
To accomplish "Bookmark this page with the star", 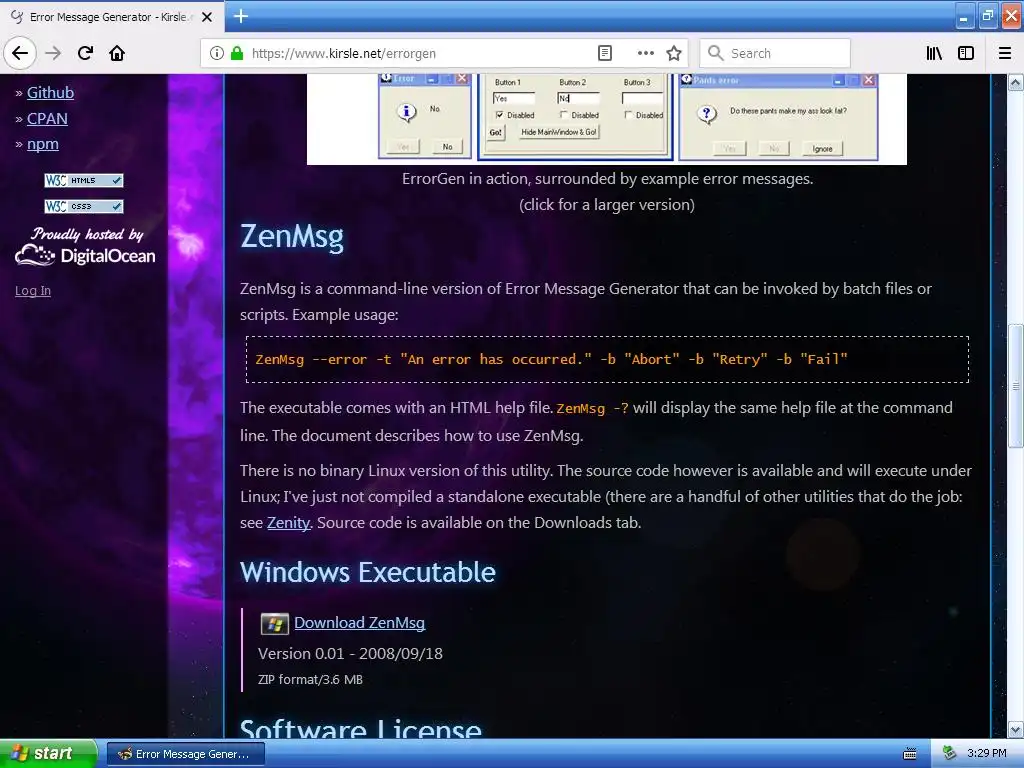I will pos(674,53).
